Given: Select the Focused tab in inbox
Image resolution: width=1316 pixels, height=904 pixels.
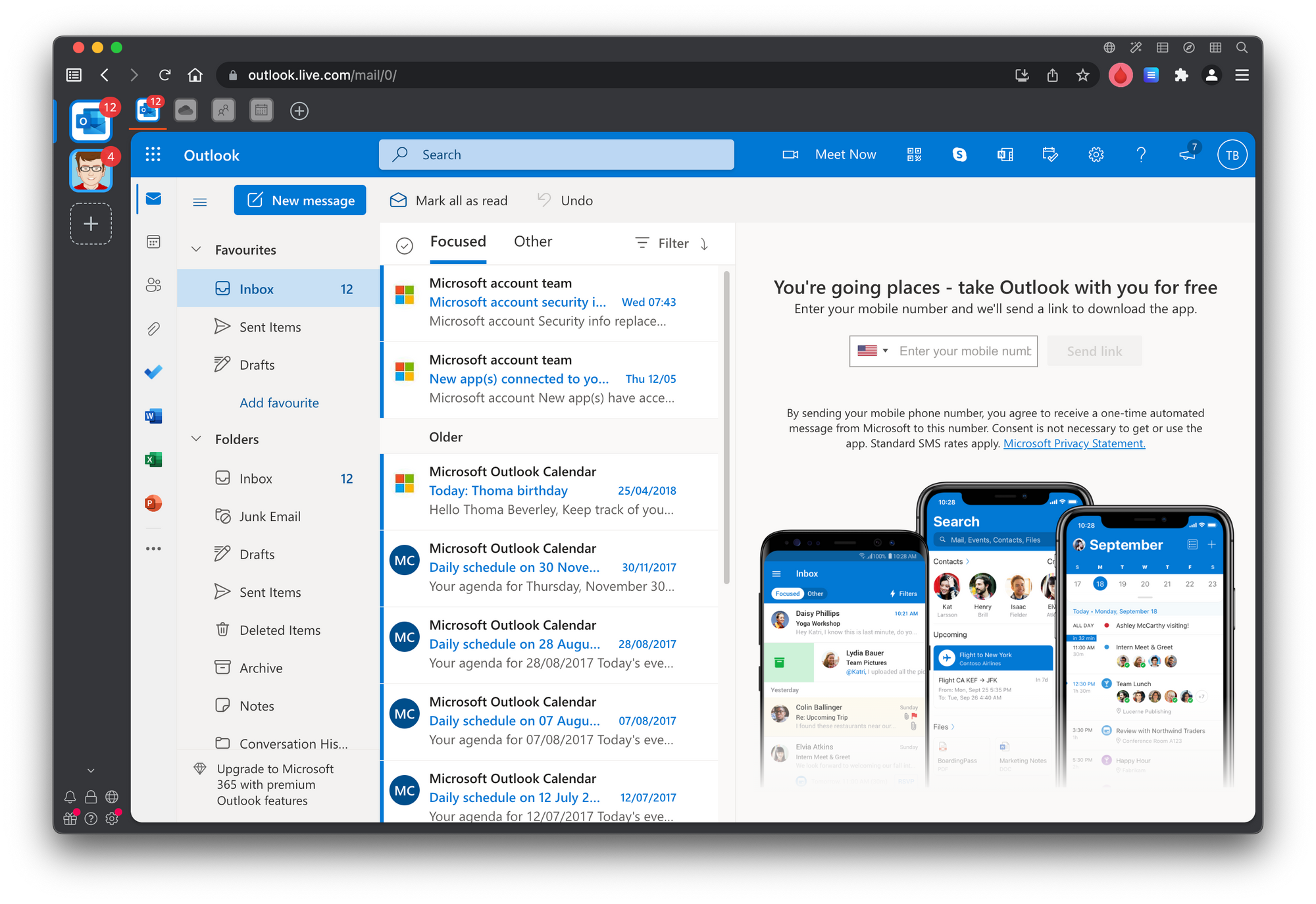Looking at the screenshot, I should pos(457,240).
